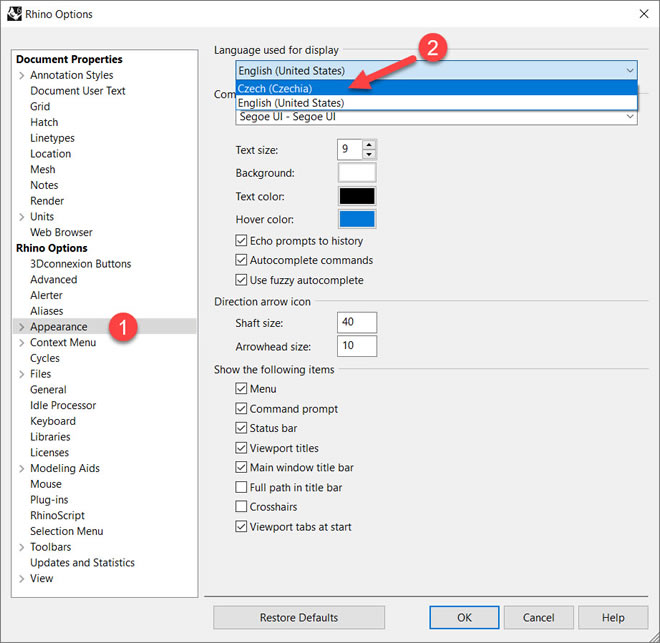Select 3Dconnexion Buttons in the tree
Image resolution: width=660 pixels, height=643 pixels.
(x=80, y=264)
